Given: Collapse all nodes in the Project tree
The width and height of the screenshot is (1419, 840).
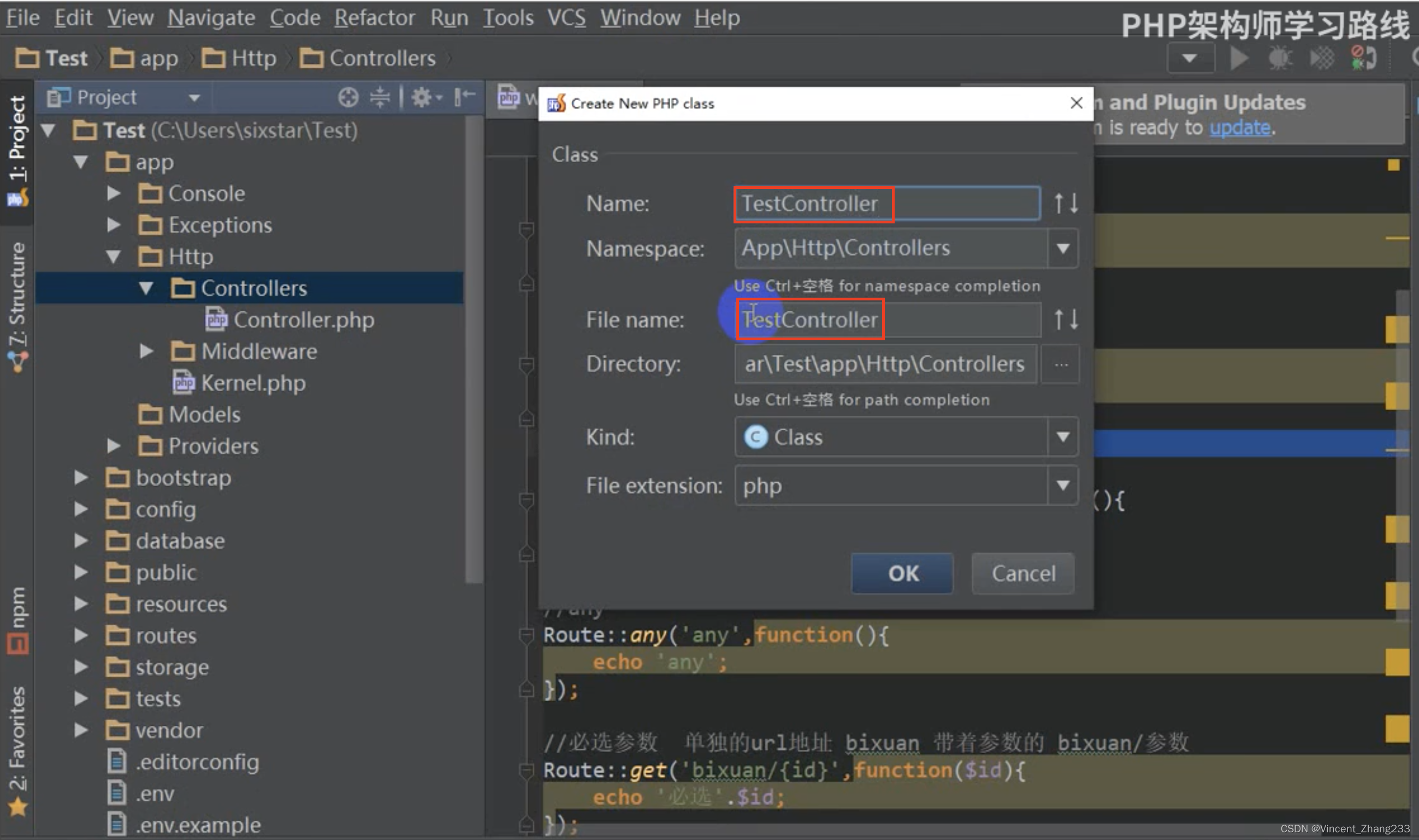Looking at the screenshot, I should pos(379,96).
